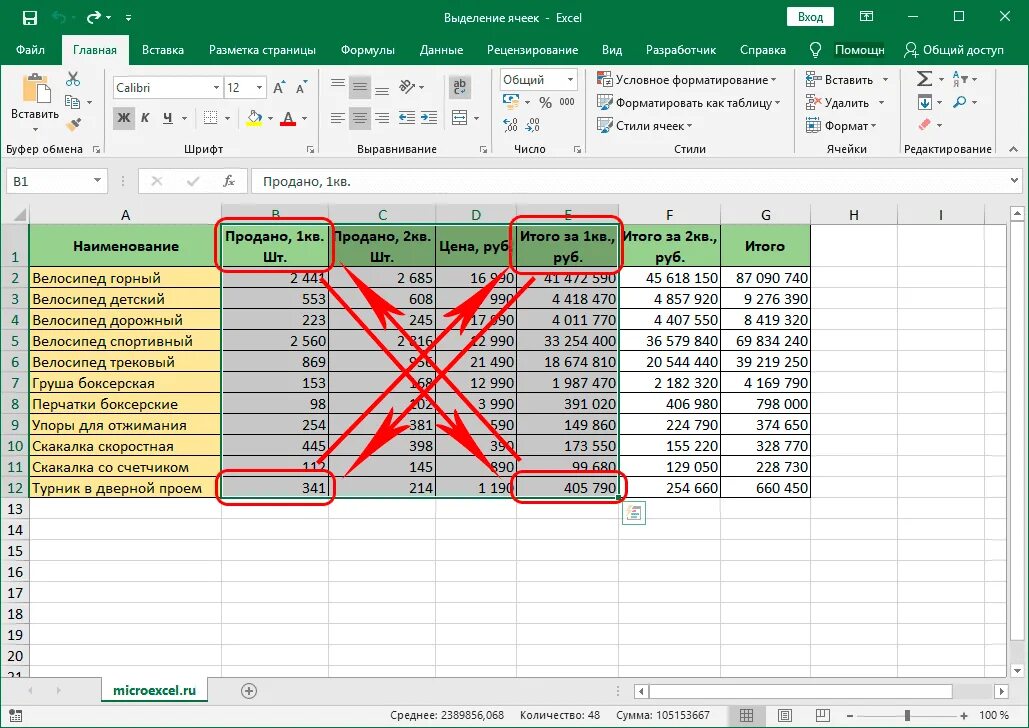Viewport: 1029px width, 728px height.
Task: Increase font size with the large A icon
Action: click(x=279, y=87)
